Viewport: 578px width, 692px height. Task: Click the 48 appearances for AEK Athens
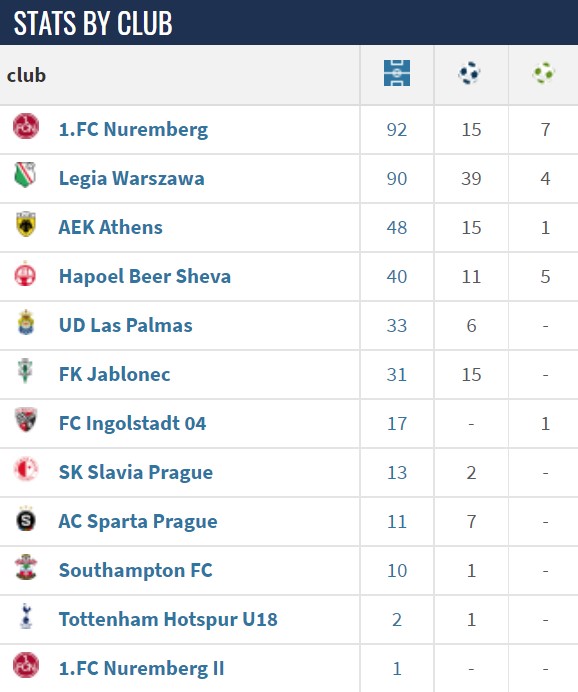pos(397,228)
